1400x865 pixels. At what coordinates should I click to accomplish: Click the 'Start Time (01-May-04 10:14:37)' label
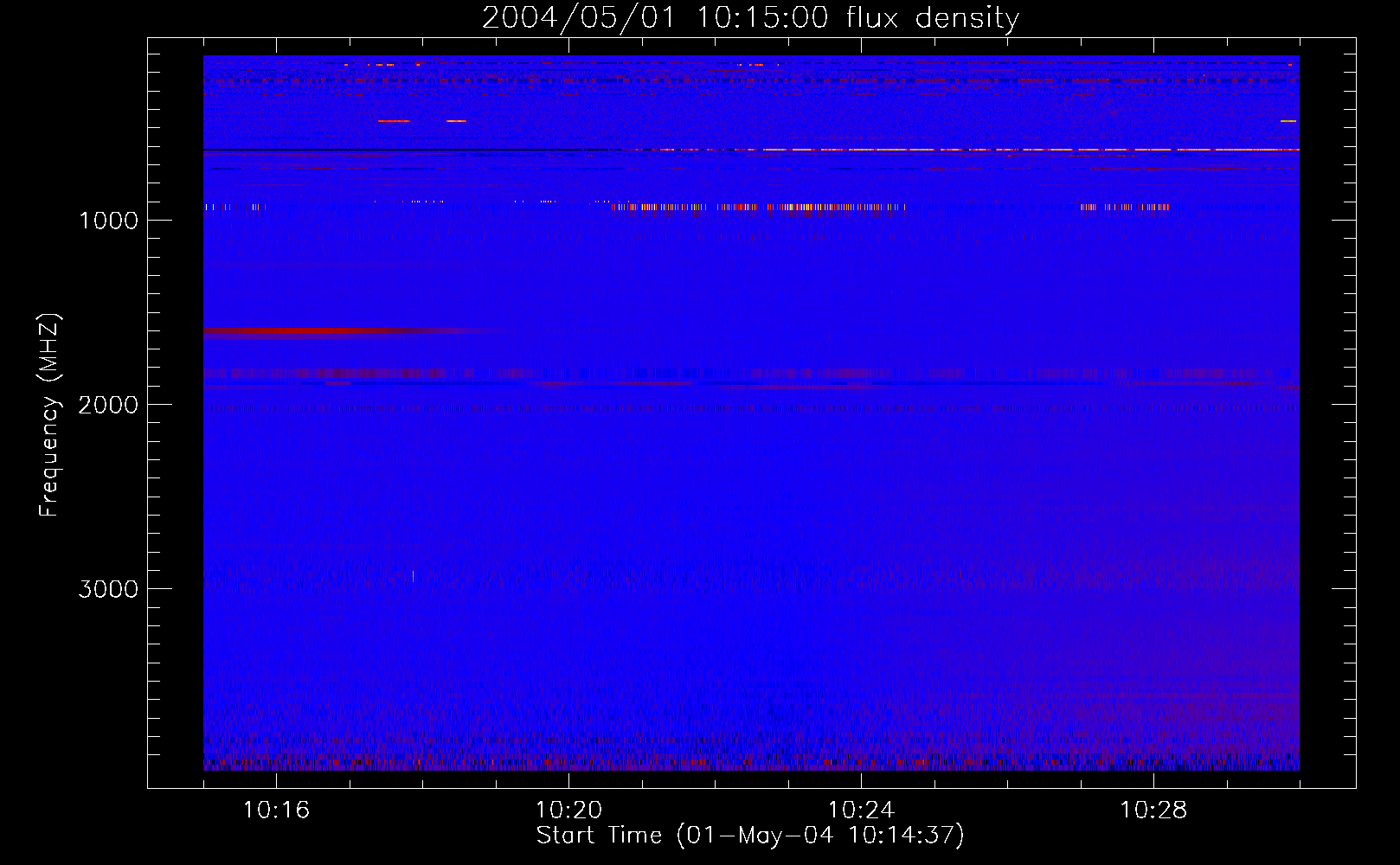(750, 836)
